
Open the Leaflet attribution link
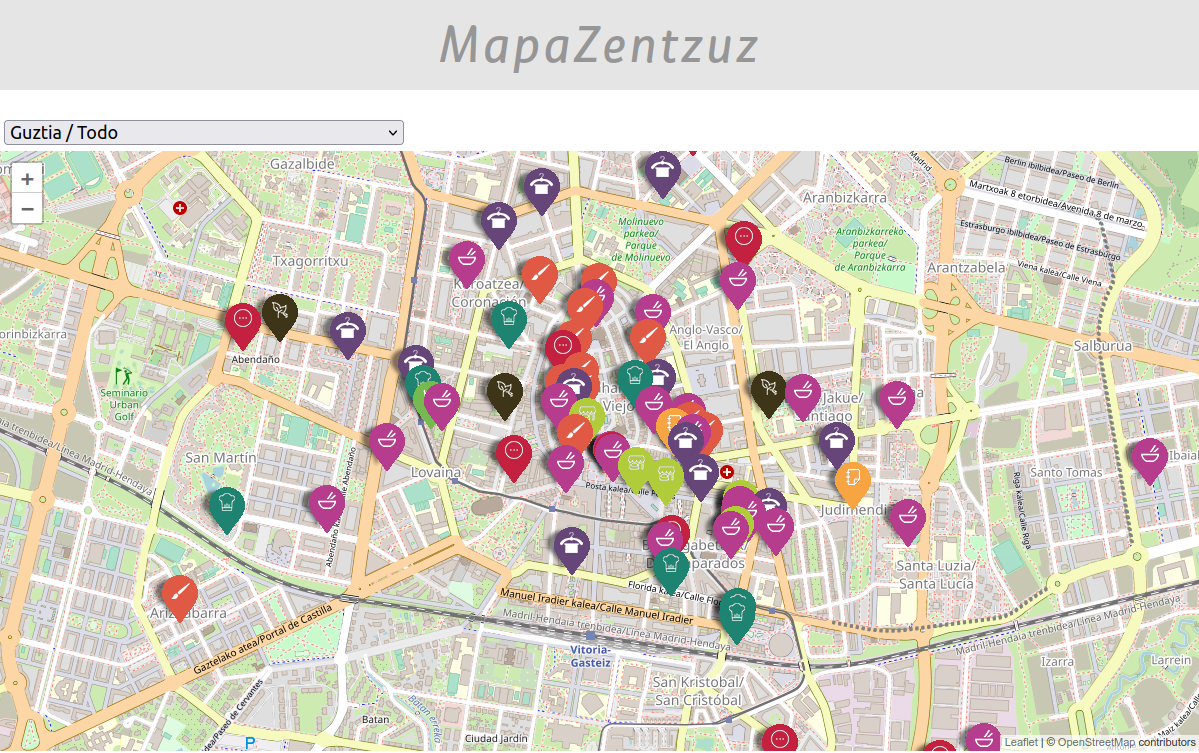(1020, 743)
